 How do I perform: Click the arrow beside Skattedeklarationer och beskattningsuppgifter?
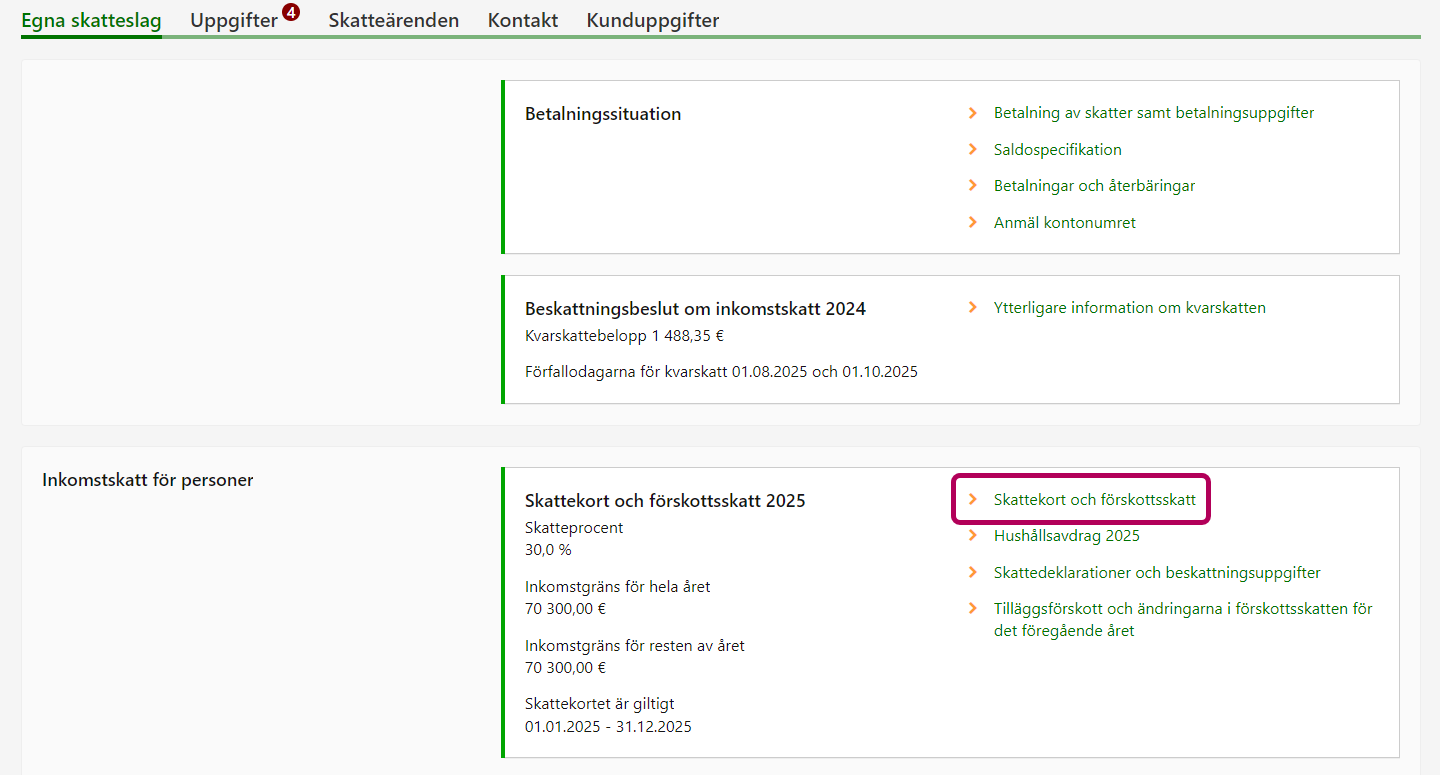coord(972,572)
